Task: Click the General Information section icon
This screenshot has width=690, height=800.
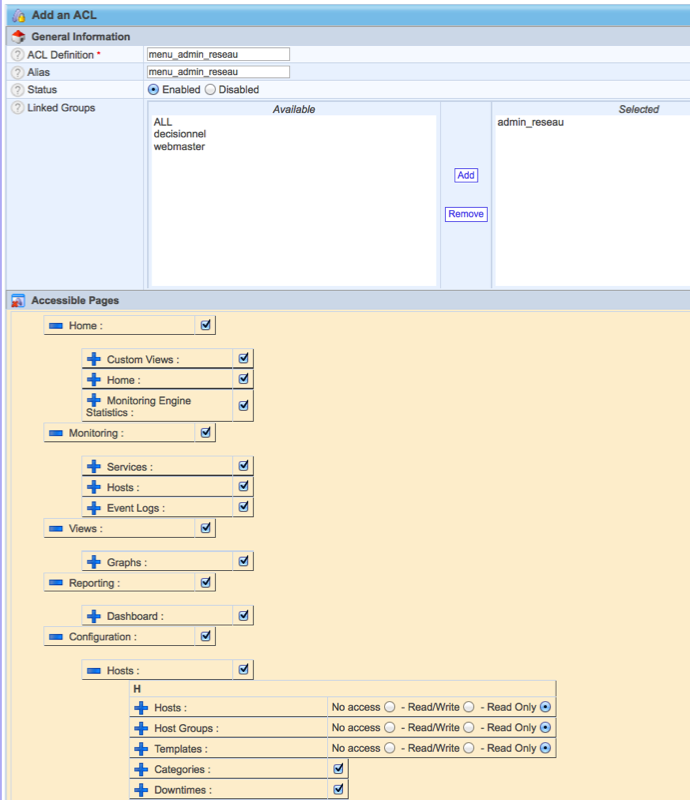Action: (18, 36)
